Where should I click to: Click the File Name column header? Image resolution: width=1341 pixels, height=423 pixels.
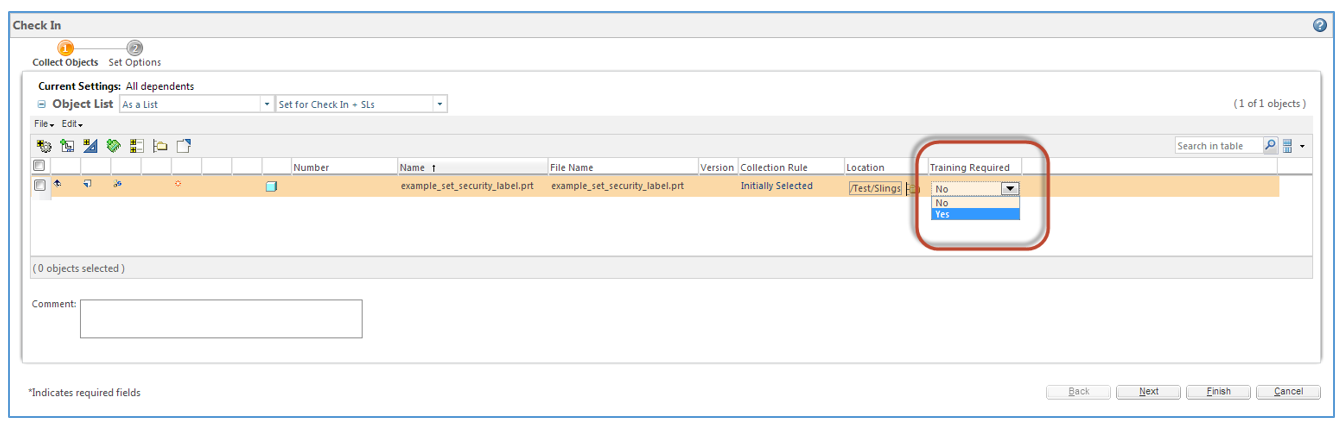pyautogui.click(x=622, y=167)
